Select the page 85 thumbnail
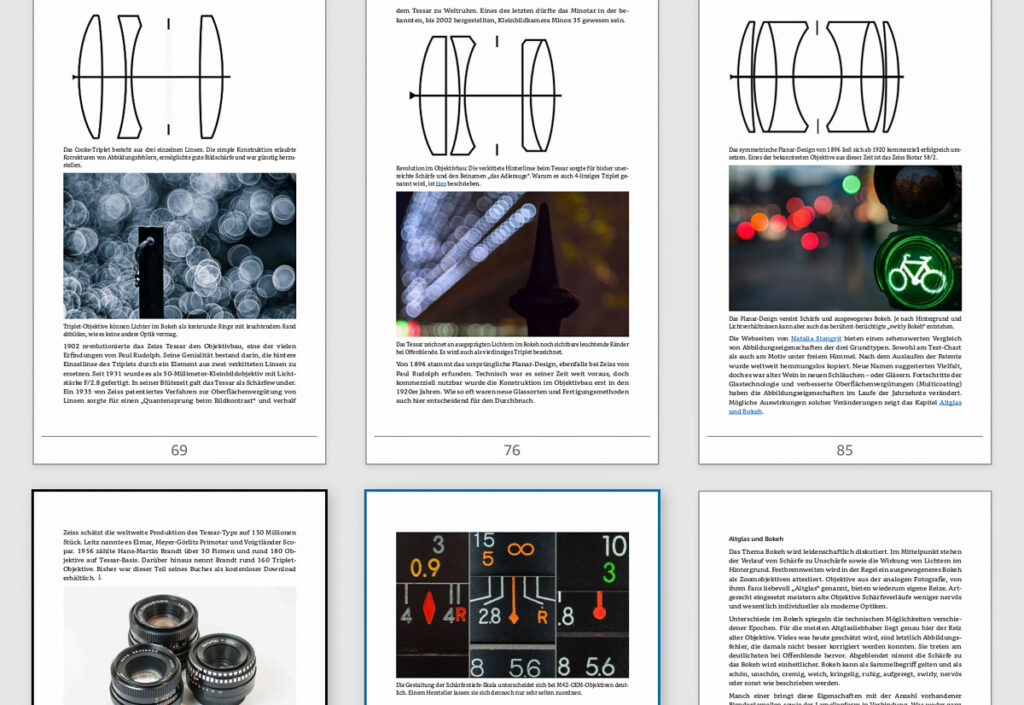 (845, 230)
